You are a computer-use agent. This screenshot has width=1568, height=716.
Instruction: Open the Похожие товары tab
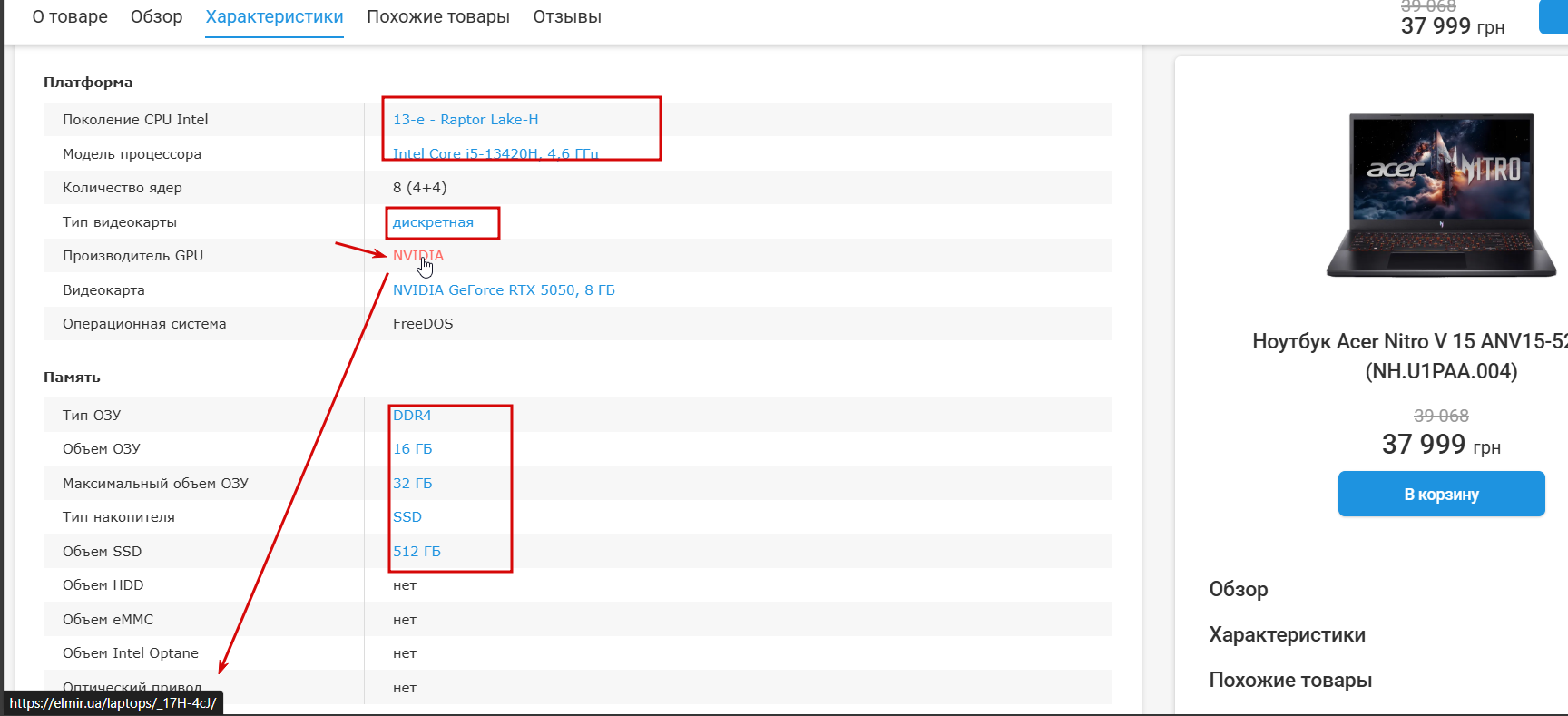[438, 17]
